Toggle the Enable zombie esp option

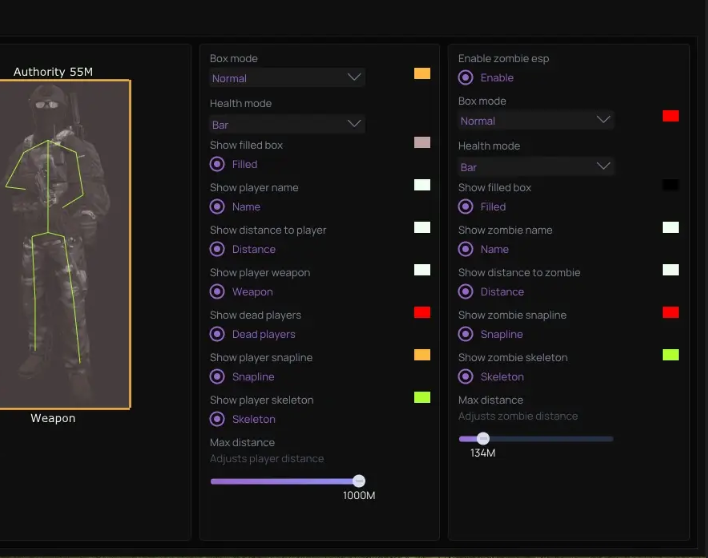pyautogui.click(x=466, y=78)
